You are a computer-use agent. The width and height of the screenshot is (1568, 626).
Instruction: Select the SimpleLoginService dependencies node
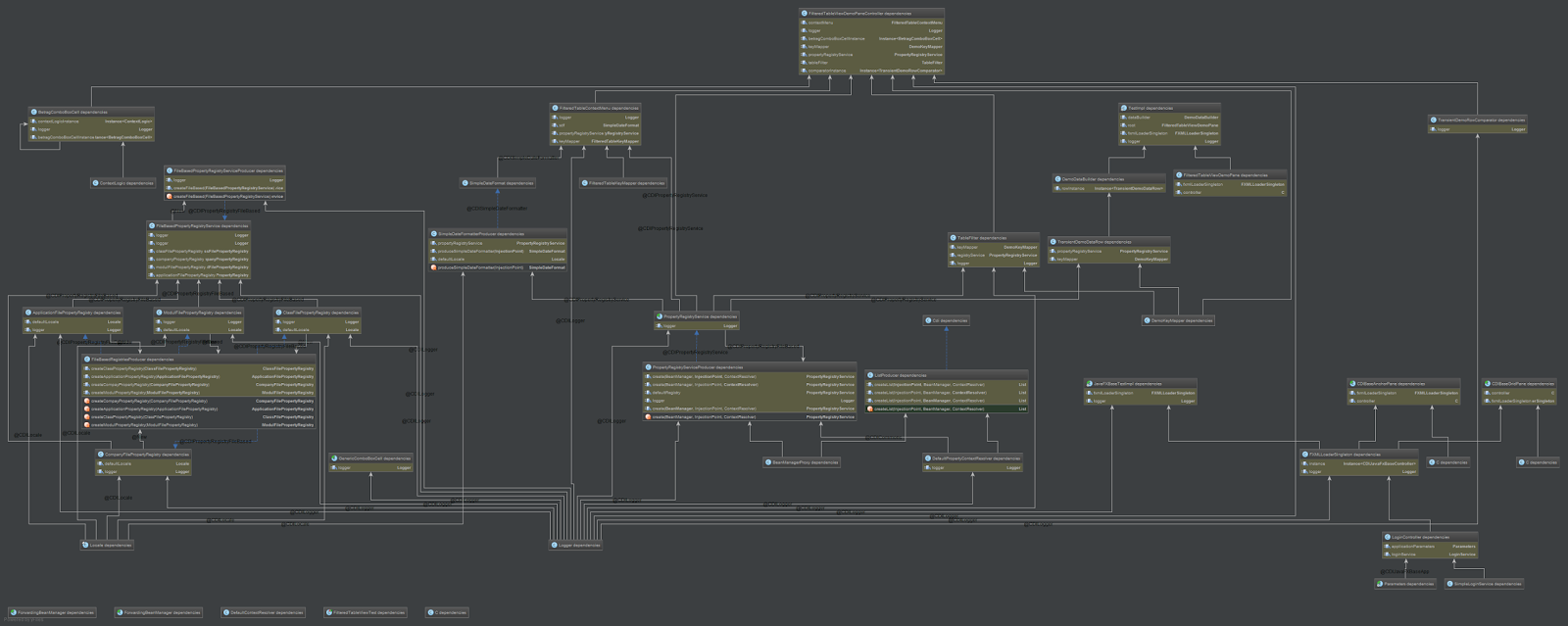[1484, 584]
